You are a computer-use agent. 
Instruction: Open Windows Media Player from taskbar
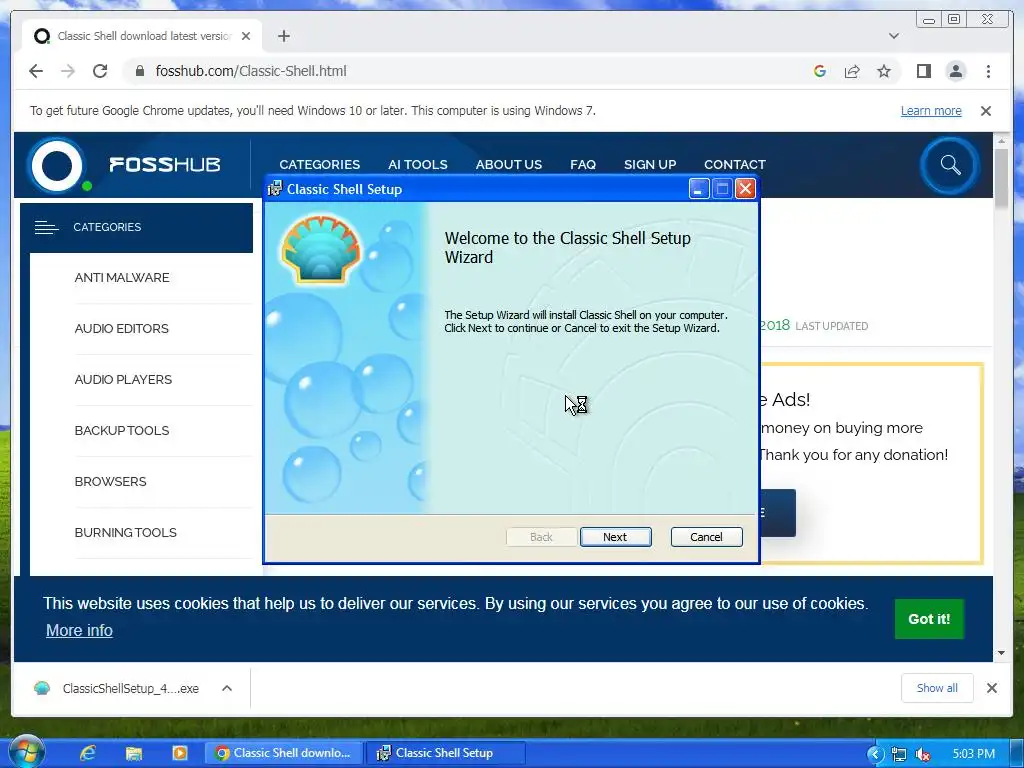[x=180, y=753]
